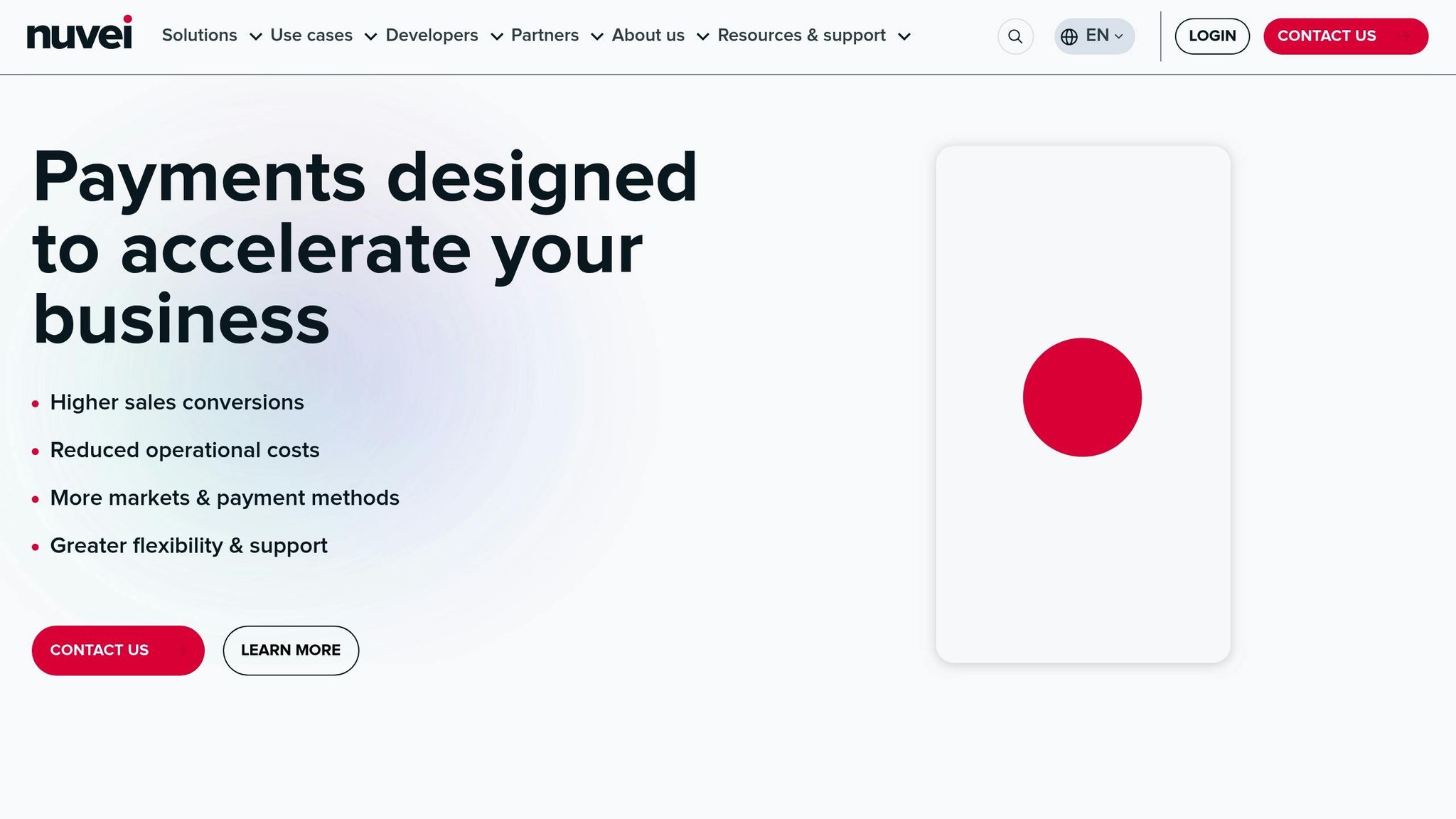Expand the Developers chevron arrow
This screenshot has width=1456, height=819.
coord(497,36)
